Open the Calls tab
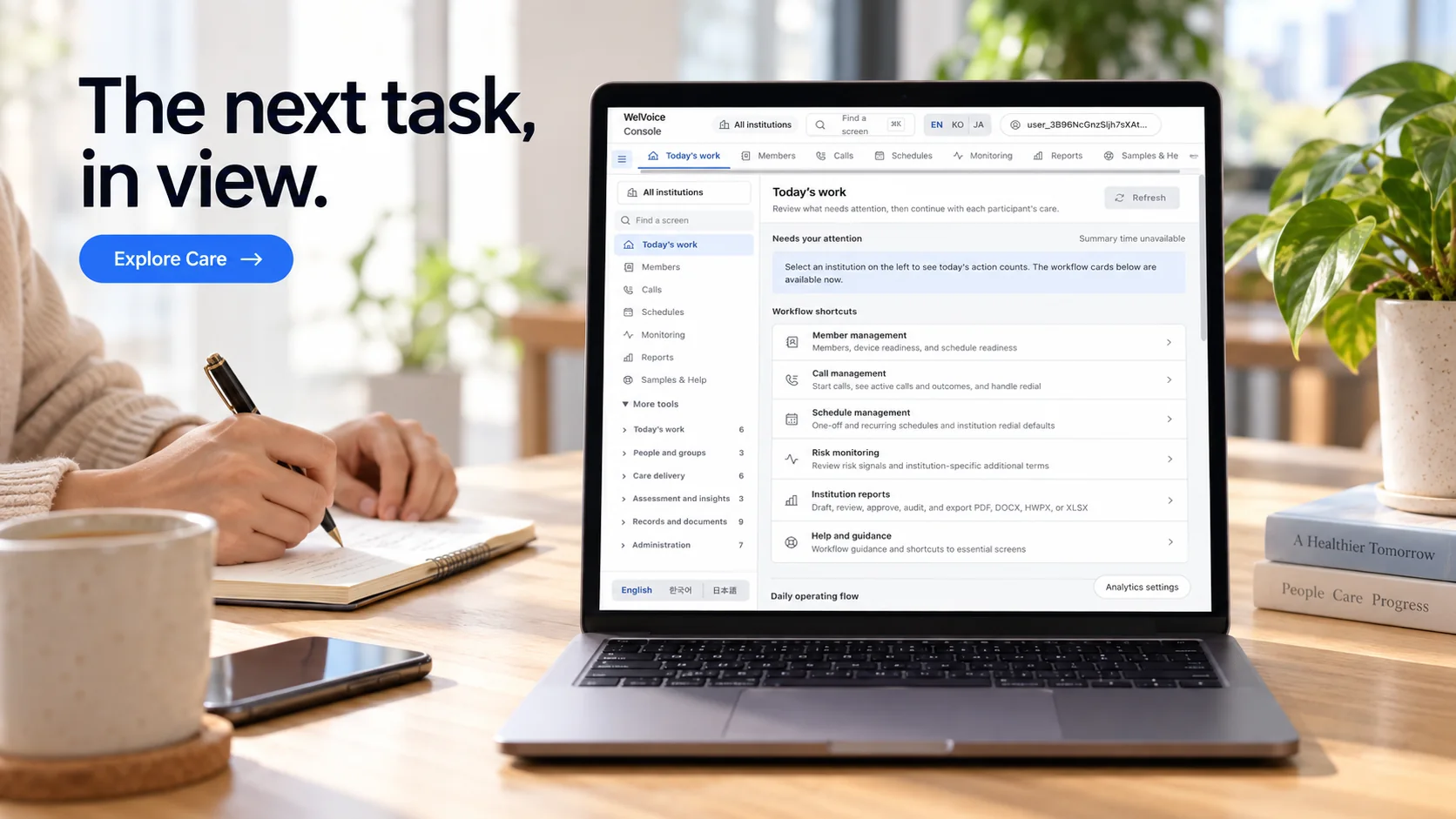The height and width of the screenshot is (819, 1456). [834, 156]
